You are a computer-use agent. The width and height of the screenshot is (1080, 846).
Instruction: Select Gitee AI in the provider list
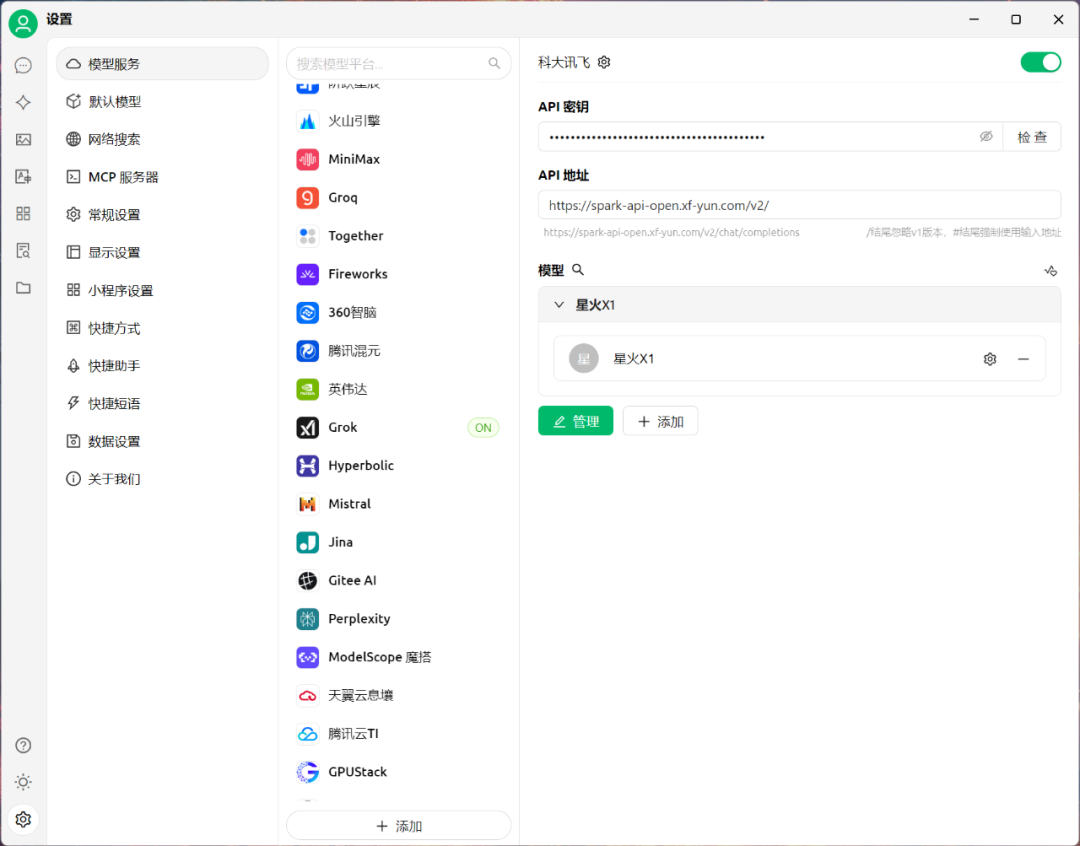[x=397, y=581]
